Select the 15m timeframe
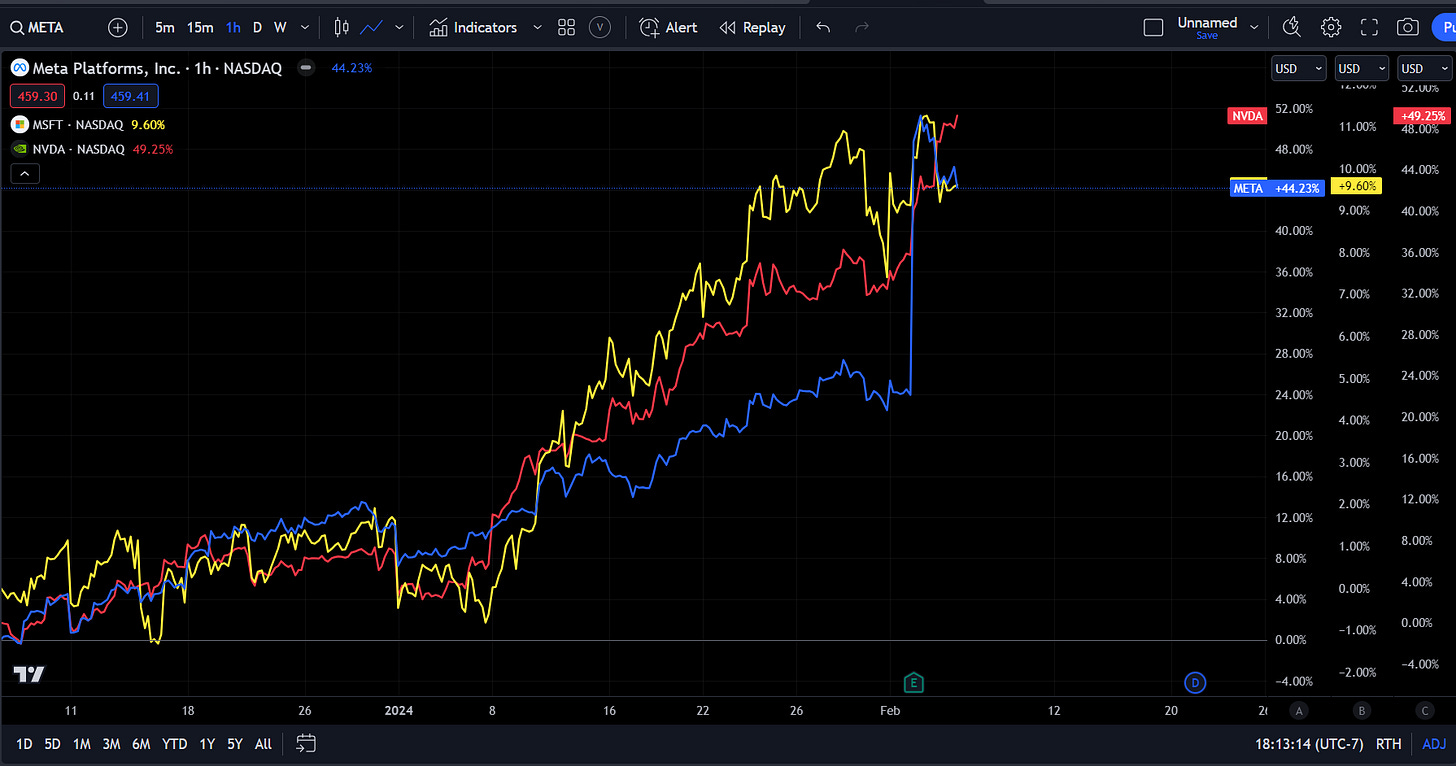 coord(200,27)
